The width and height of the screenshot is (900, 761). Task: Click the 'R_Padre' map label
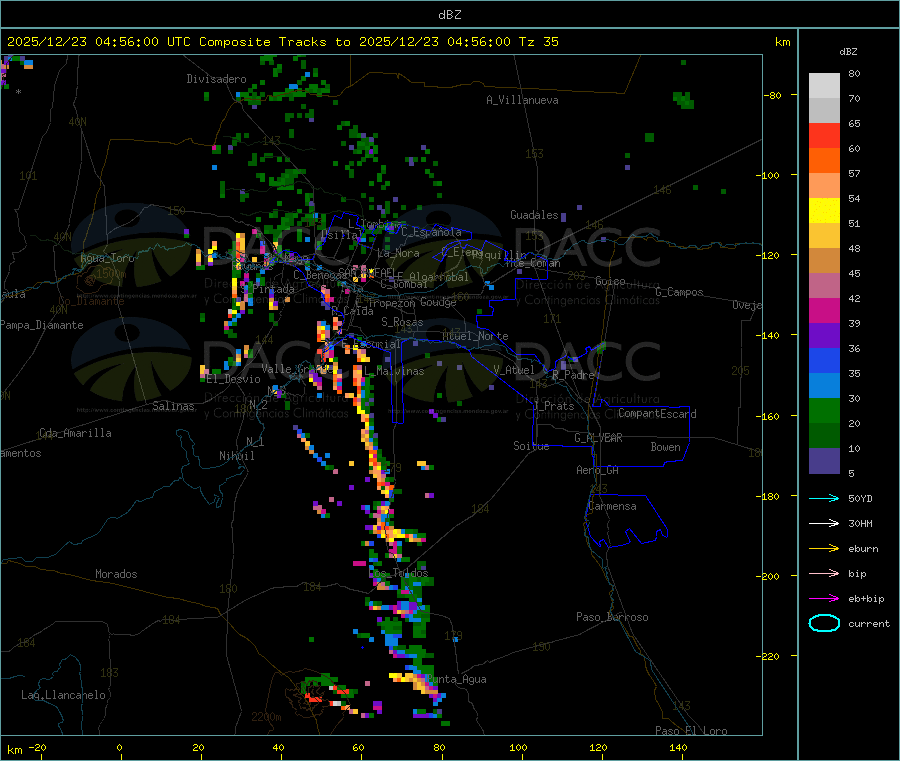tap(573, 375)
